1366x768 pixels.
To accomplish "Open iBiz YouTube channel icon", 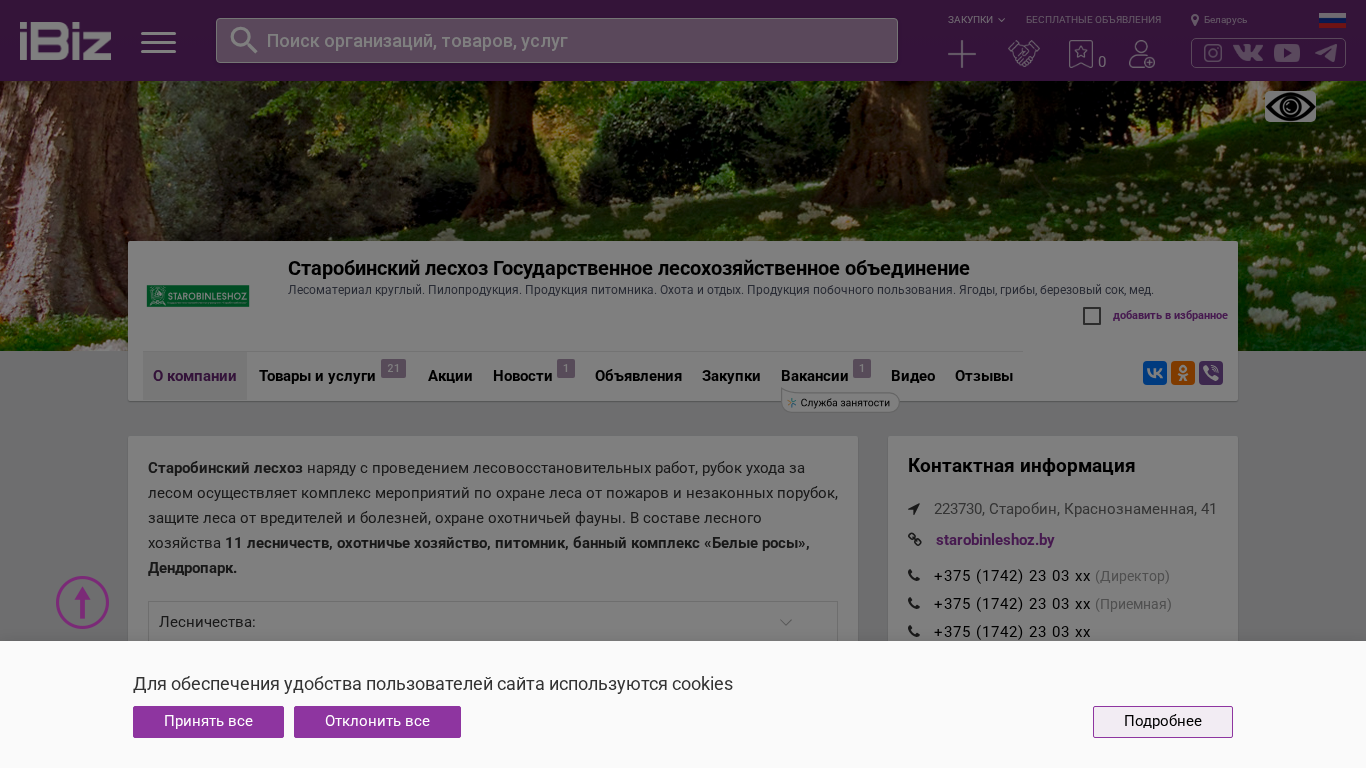I will [x=1287, y=53].
